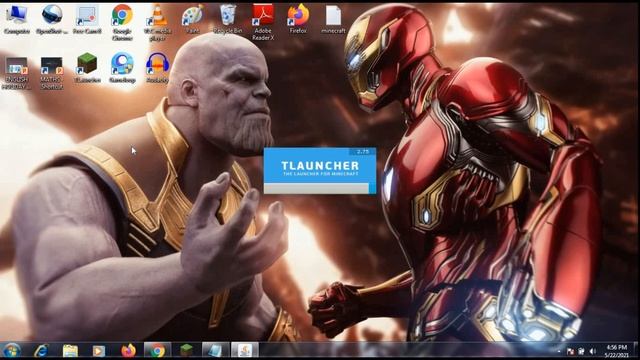This screenshot has height=360, width=640.
Task: Open the volume speaker icon in tray
Action: coord(593,351)
